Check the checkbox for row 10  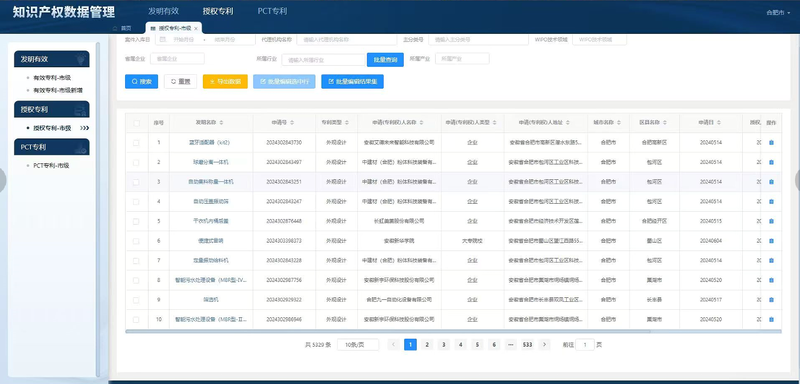(x=136, y=320)
